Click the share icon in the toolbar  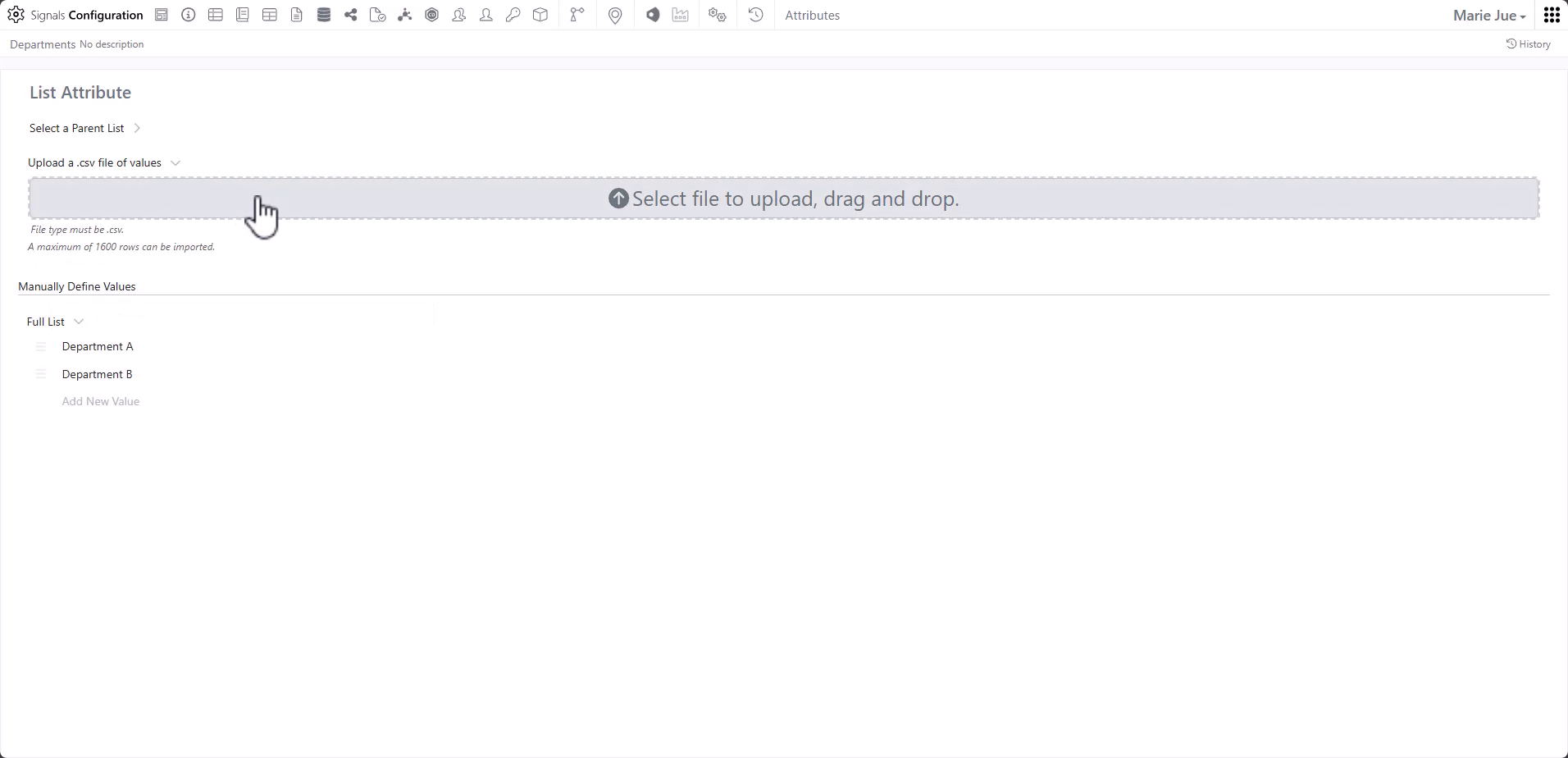(350, 15)
